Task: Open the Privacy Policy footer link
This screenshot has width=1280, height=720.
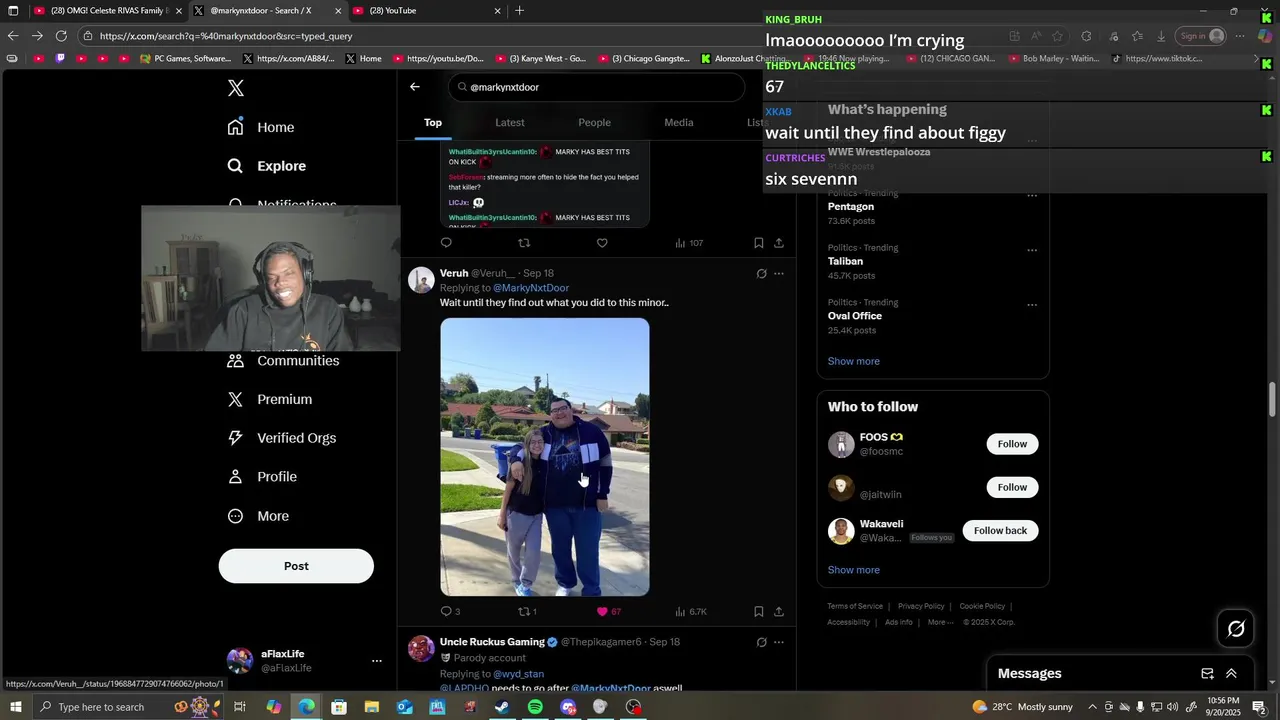Action: (921, 606)
